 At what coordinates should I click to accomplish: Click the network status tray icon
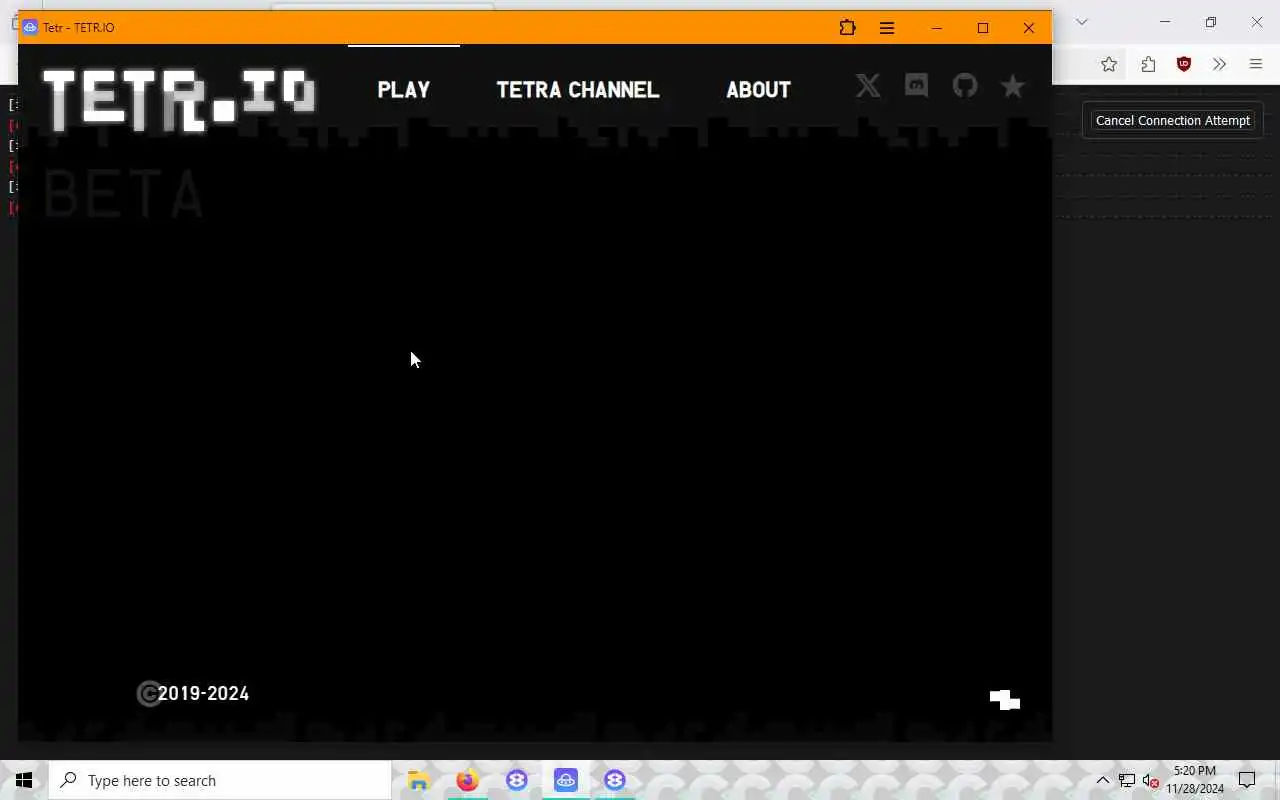(x=1127, y=780)
